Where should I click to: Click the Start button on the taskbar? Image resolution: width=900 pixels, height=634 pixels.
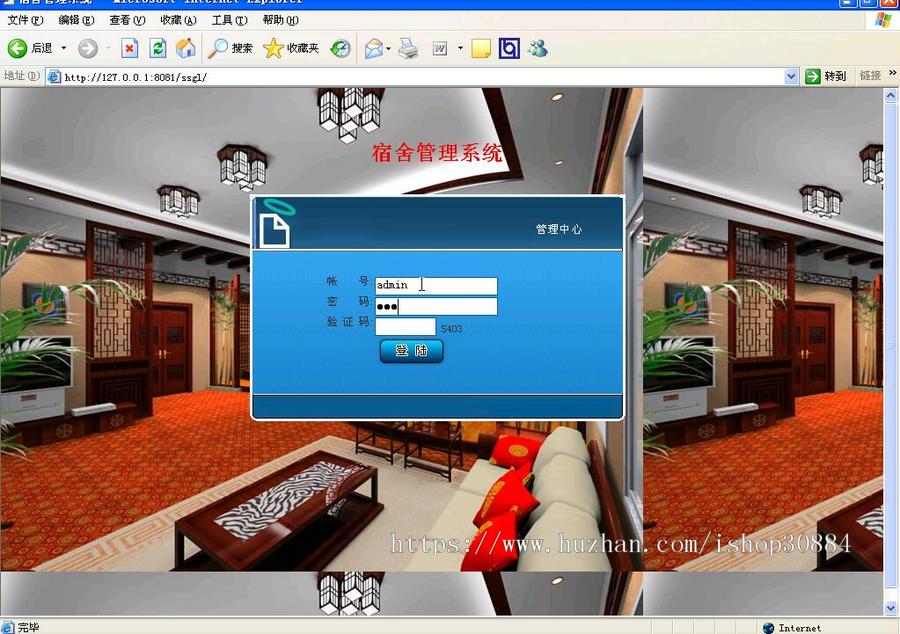[x=10, y=627]
